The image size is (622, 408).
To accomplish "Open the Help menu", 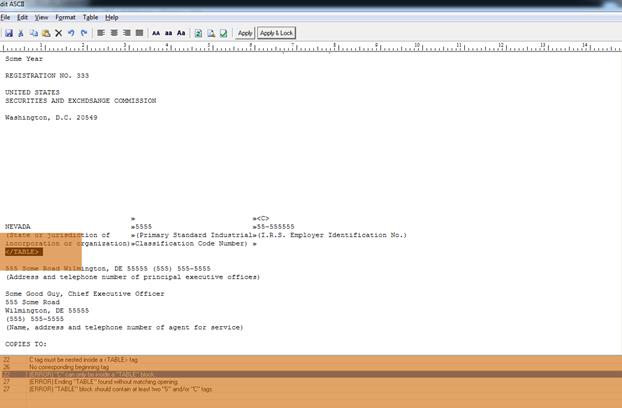I will (112, 17).
